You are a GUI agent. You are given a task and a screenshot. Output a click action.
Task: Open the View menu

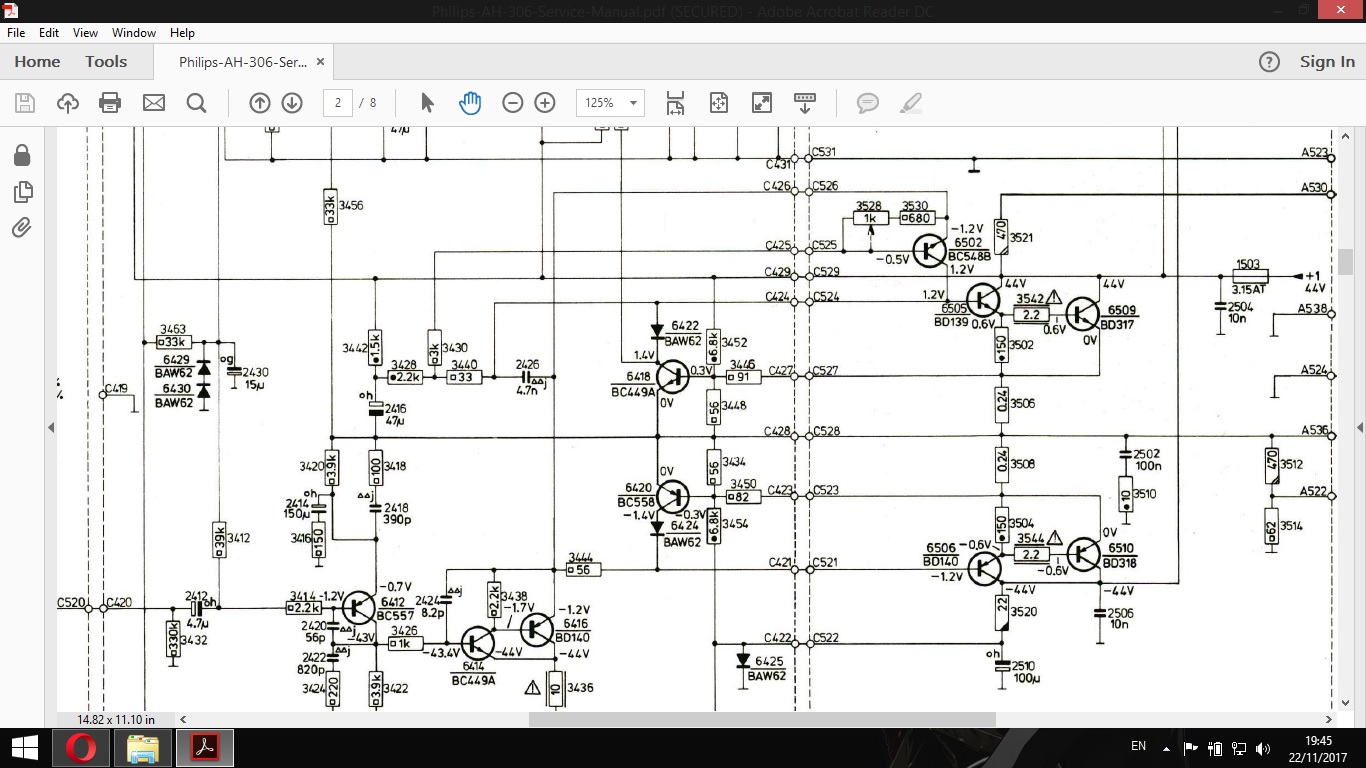coord(85,33)
